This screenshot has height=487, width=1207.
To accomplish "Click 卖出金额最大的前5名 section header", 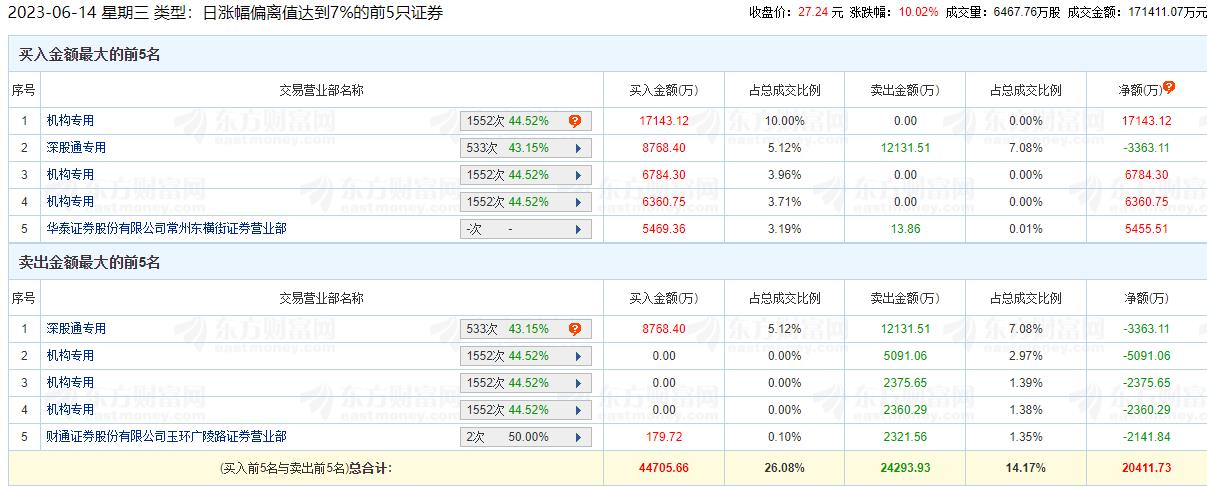I will point(90,263).
